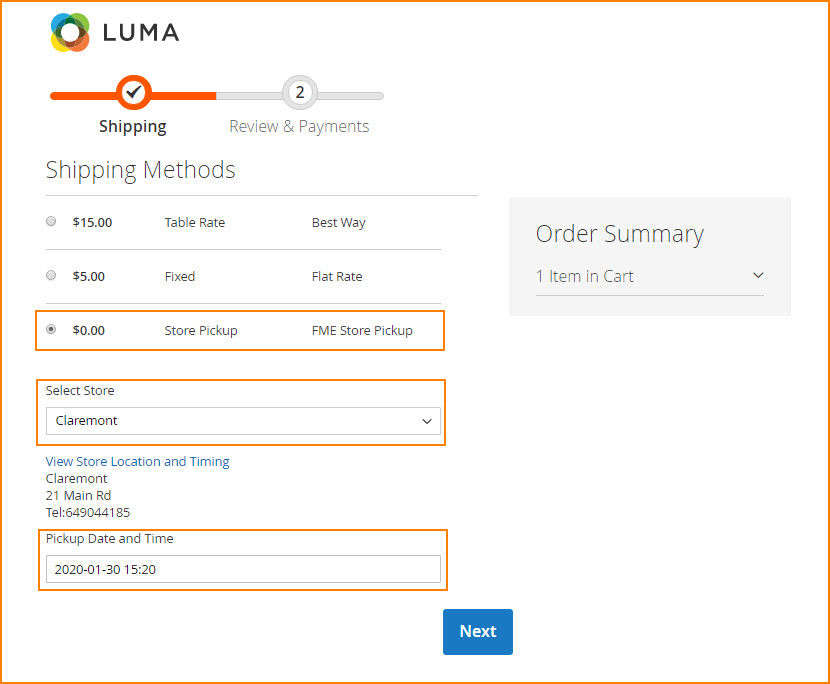Screen dimensions: 830x684
Task: Click the Flat Rate carrier label
Action: click(x=337, y=277)
